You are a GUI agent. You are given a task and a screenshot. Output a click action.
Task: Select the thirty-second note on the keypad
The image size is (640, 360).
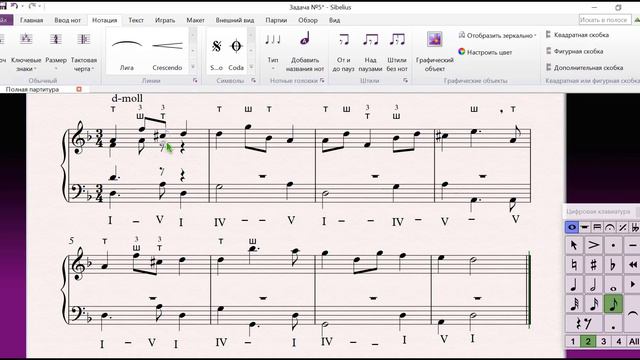coord(574,304)
